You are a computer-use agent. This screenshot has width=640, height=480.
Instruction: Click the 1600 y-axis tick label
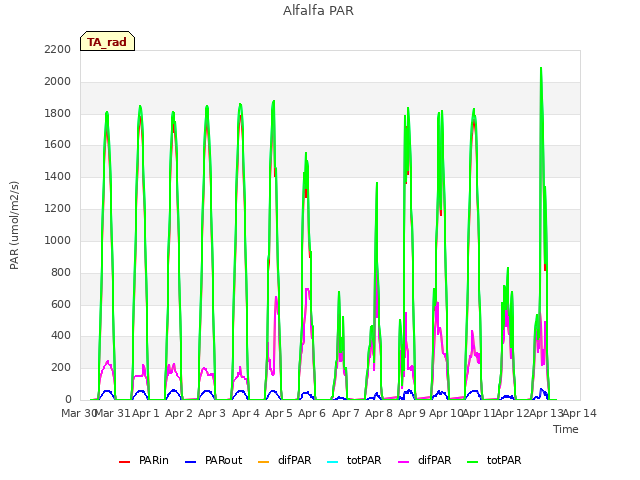(58, 144)
